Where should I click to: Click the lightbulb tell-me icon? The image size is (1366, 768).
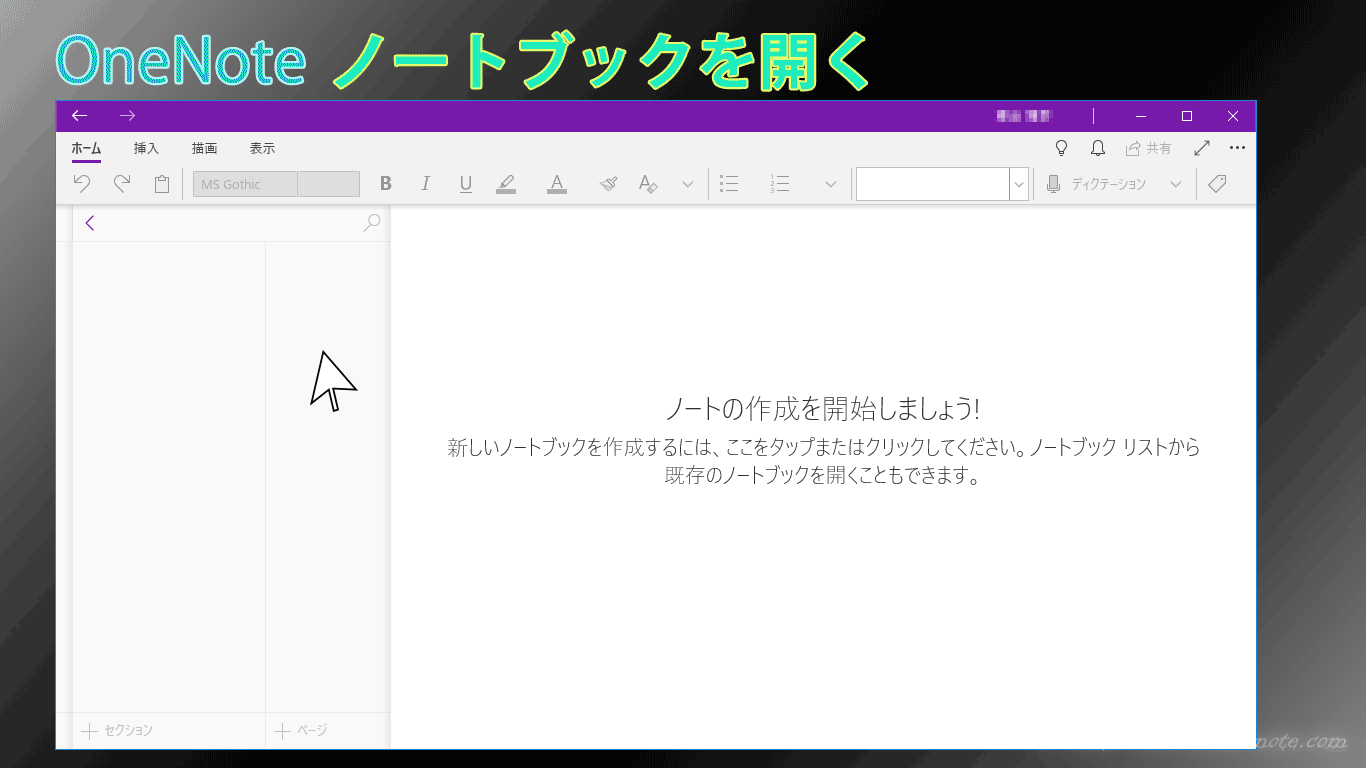coord(1062,148)
